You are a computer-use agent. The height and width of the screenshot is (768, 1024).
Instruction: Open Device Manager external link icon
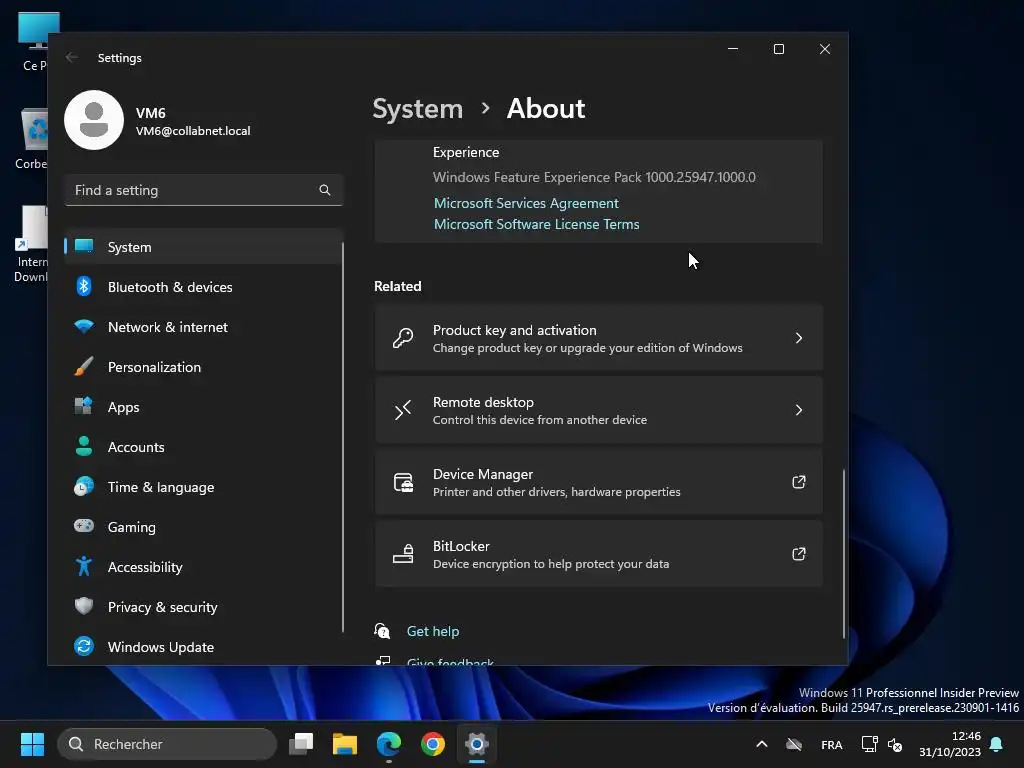point(799,482)
